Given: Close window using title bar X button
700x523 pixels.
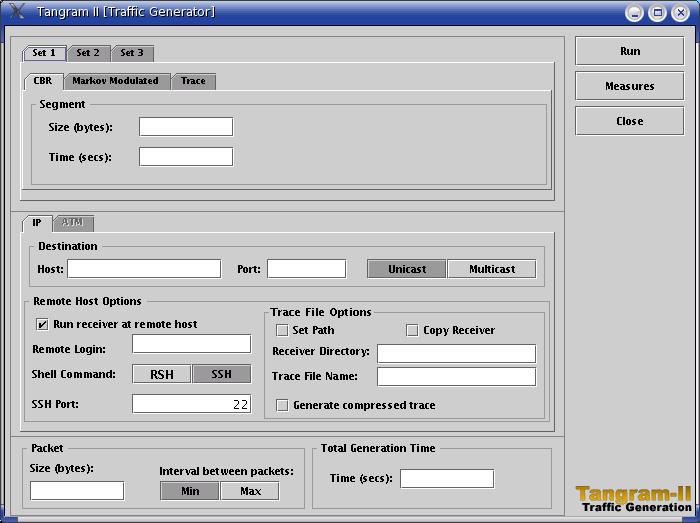Looking at the screenshot, I should [x=680, y=12].
